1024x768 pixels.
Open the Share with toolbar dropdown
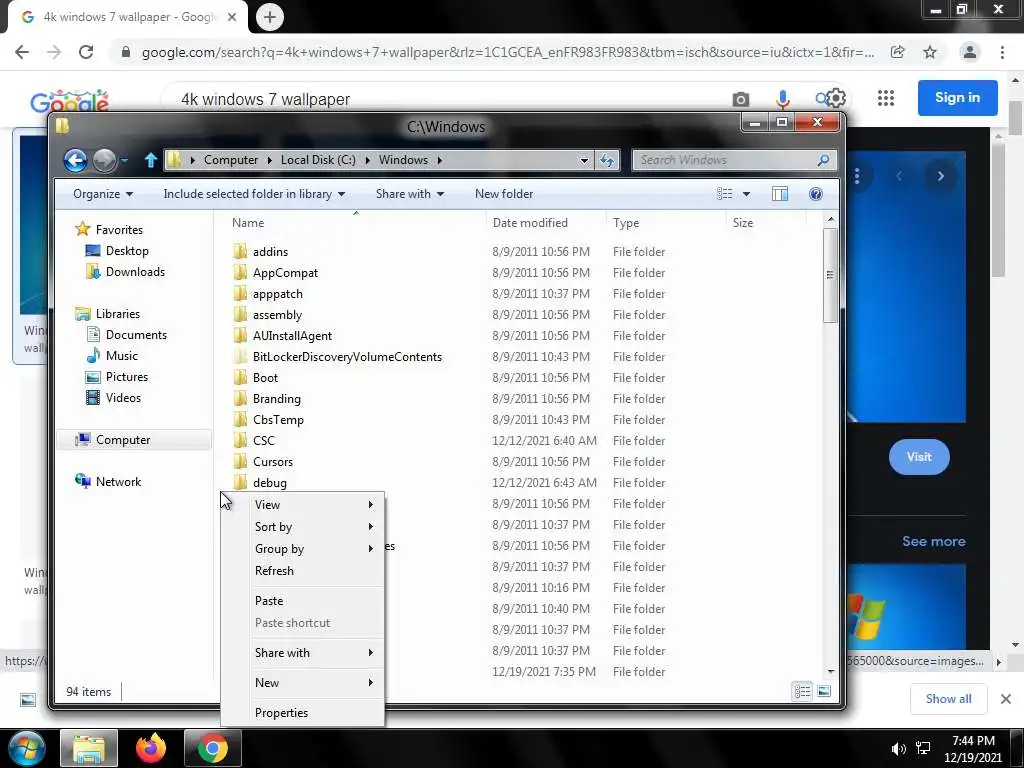click(410, 194)
